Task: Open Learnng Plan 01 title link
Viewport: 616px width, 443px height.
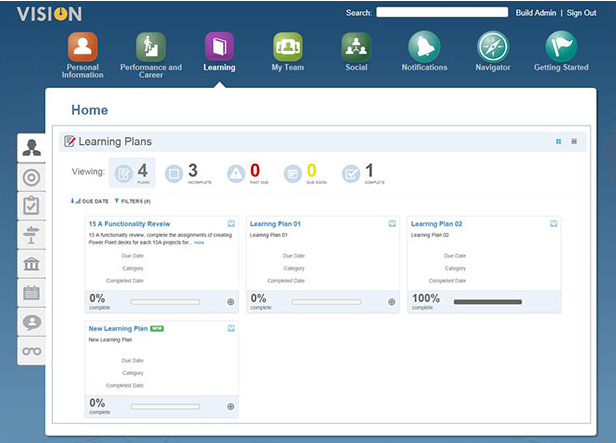Action: pos(275,224)
